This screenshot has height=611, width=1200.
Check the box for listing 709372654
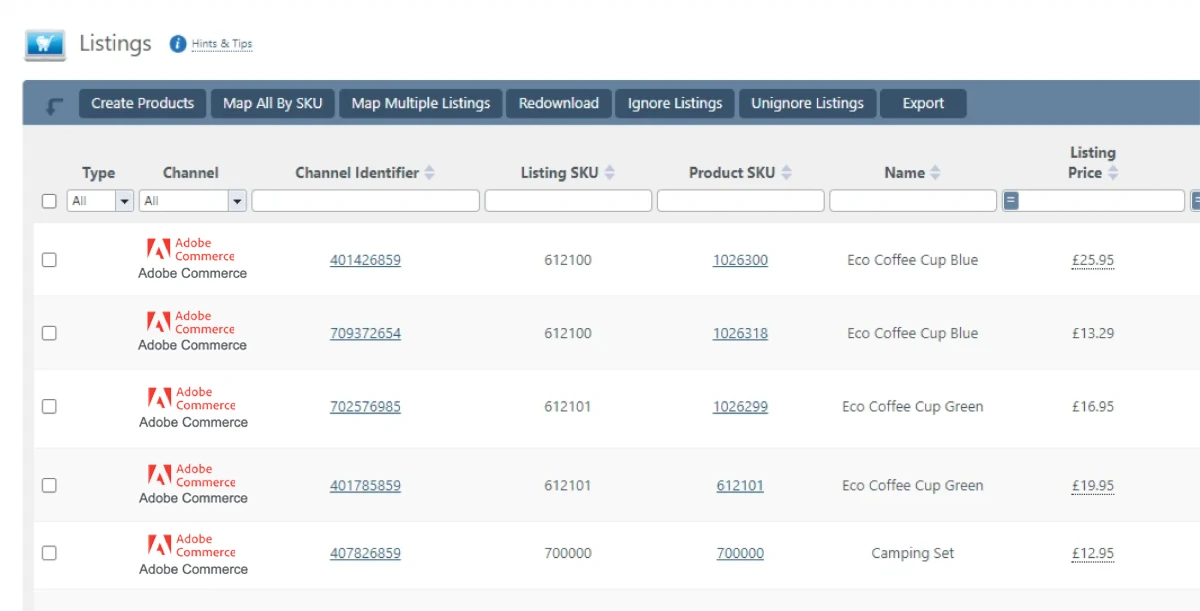coord(49,333)
